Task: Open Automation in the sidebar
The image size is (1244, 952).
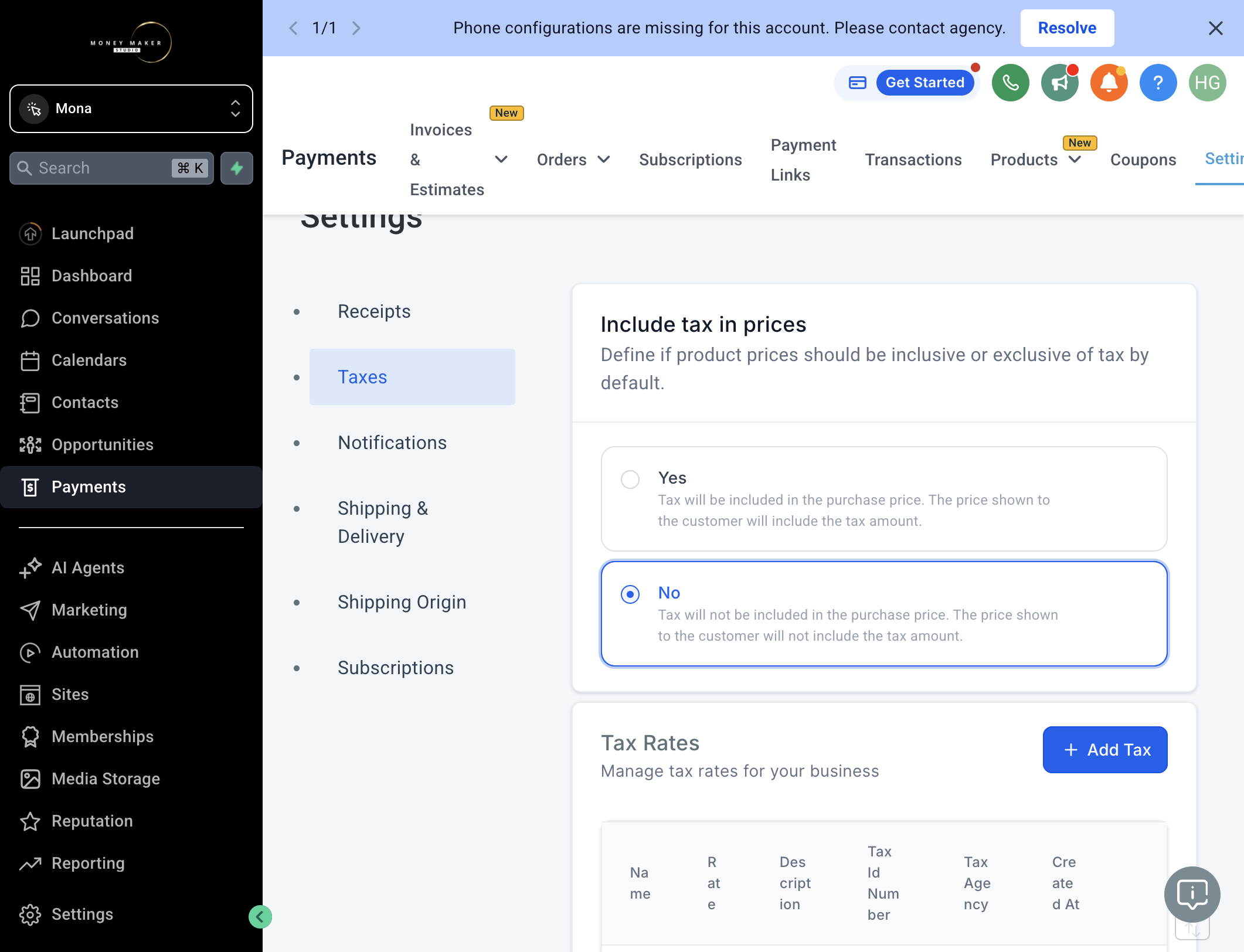Action: click(x=131, y=652)
